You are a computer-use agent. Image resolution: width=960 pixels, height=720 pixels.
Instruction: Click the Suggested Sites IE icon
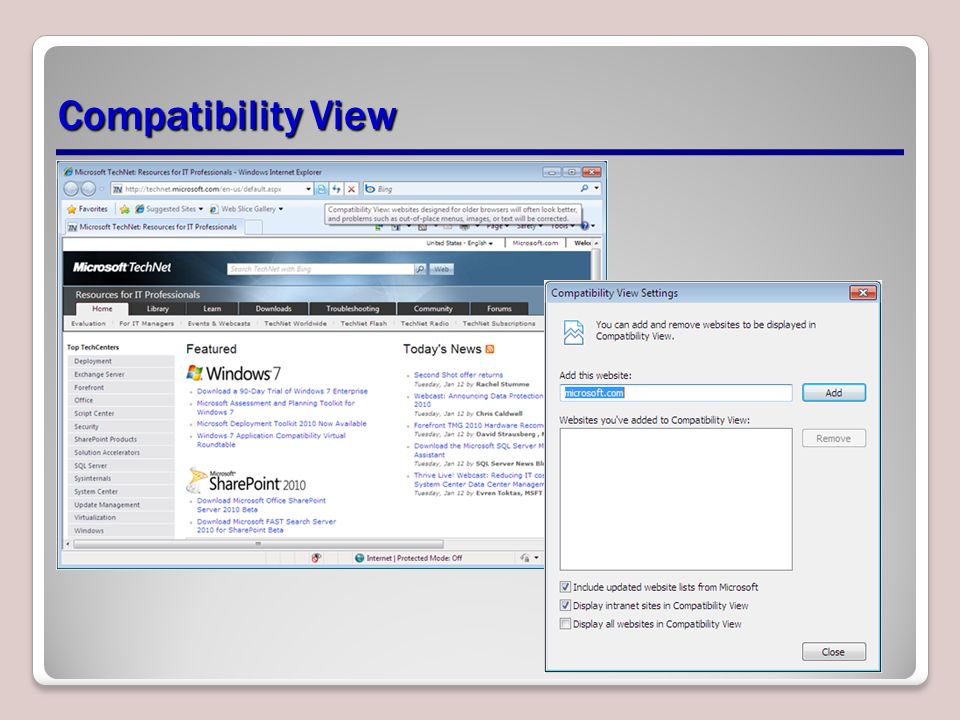[x=140, y=209]
